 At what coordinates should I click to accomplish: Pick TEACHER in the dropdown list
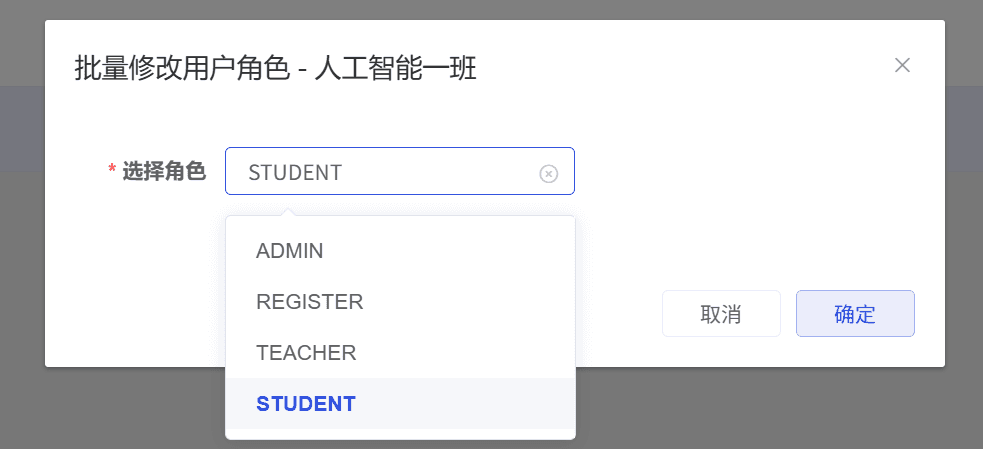point(306,353)
